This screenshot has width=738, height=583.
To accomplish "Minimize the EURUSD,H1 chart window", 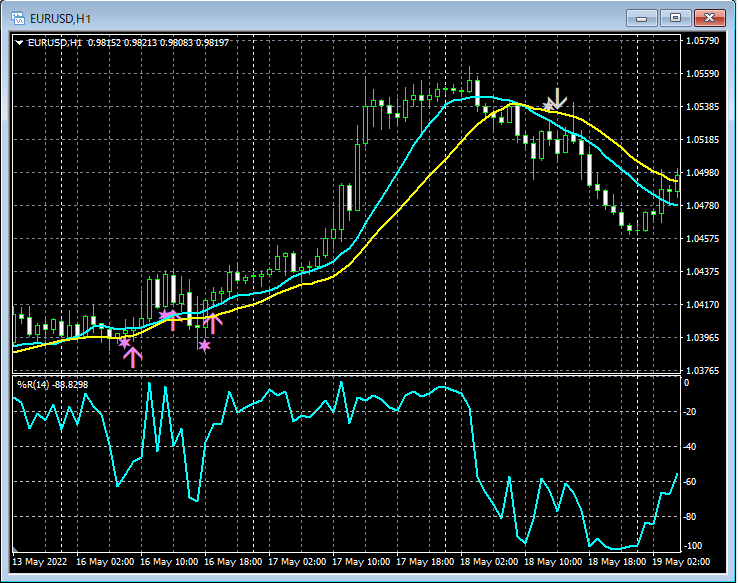I will point(641,18).
